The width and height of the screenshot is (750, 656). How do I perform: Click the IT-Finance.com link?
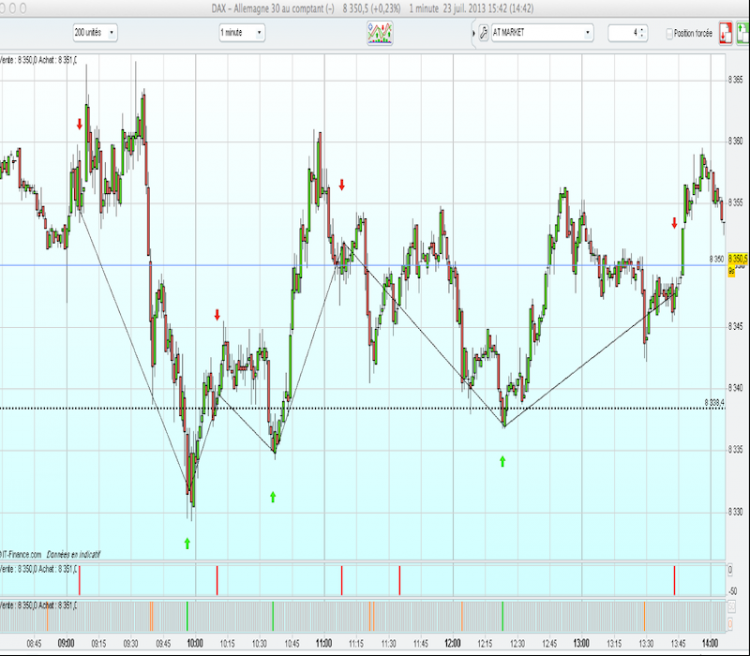pyautogui.click(x=21, y=555)
